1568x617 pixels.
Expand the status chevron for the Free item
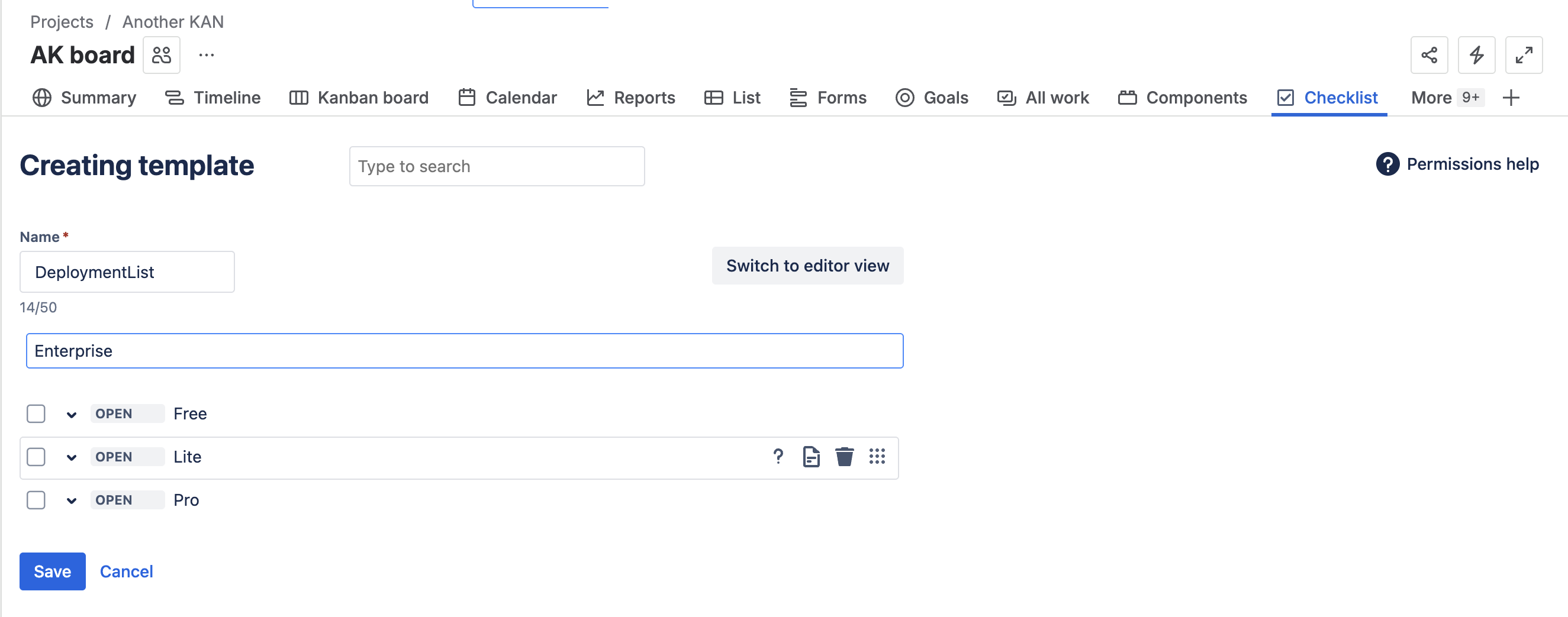click(x=71, y=415)
